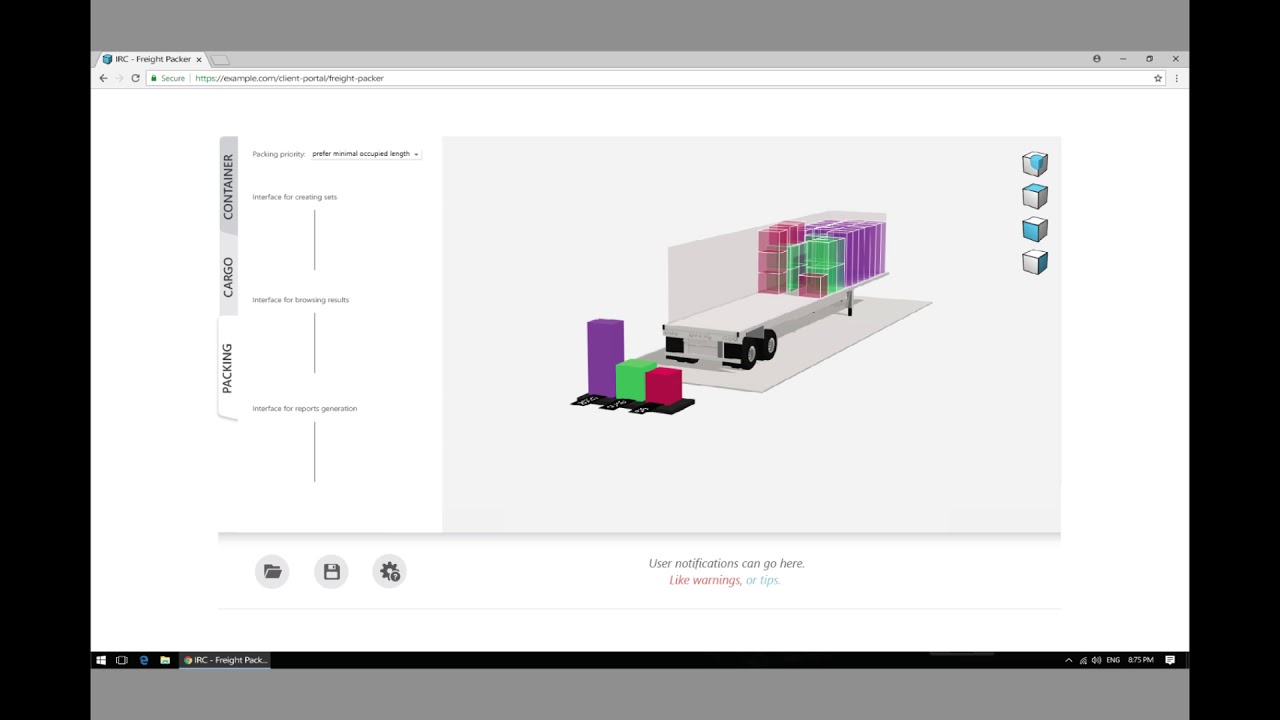Open the CARGO side tab
The width and height of the screenshot is (1280, 720).
point(228,277)
